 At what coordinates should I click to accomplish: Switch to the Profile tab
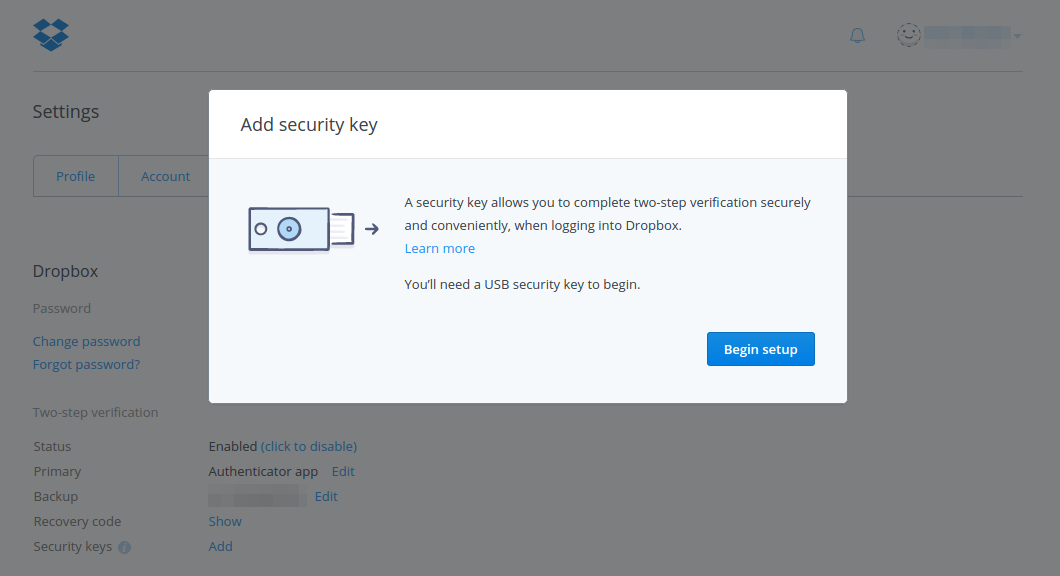coord(76,176)
